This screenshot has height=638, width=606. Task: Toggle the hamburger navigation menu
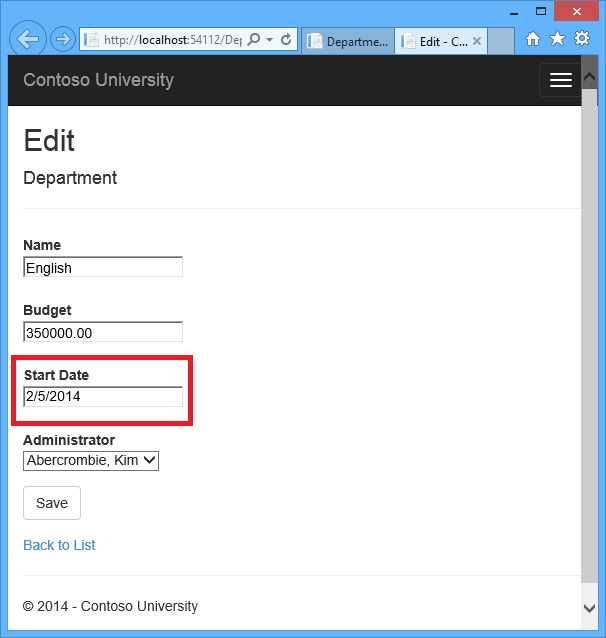coord(560,80)
